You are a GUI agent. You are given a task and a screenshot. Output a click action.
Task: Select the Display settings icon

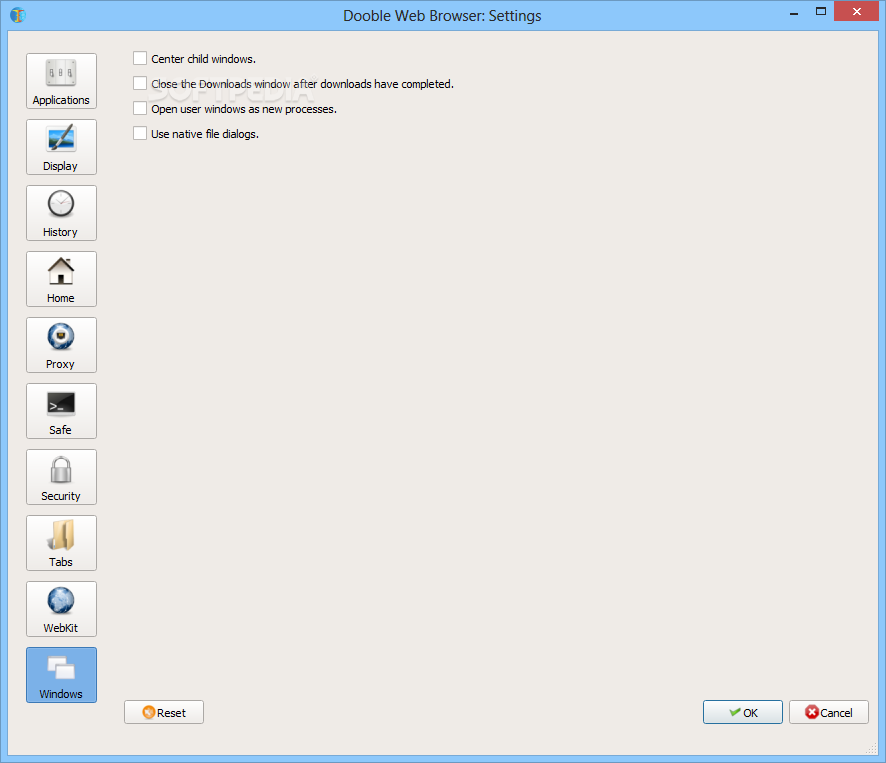(x=61, y=147)
